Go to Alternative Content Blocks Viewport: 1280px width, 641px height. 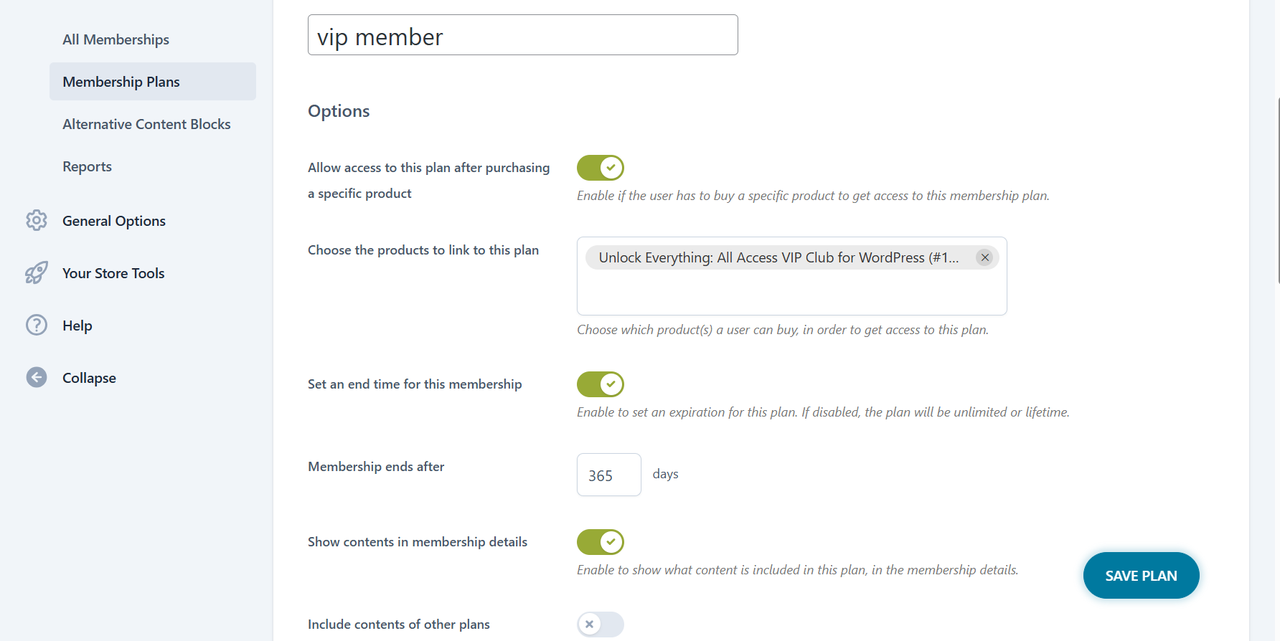click(x=146, y=124)
